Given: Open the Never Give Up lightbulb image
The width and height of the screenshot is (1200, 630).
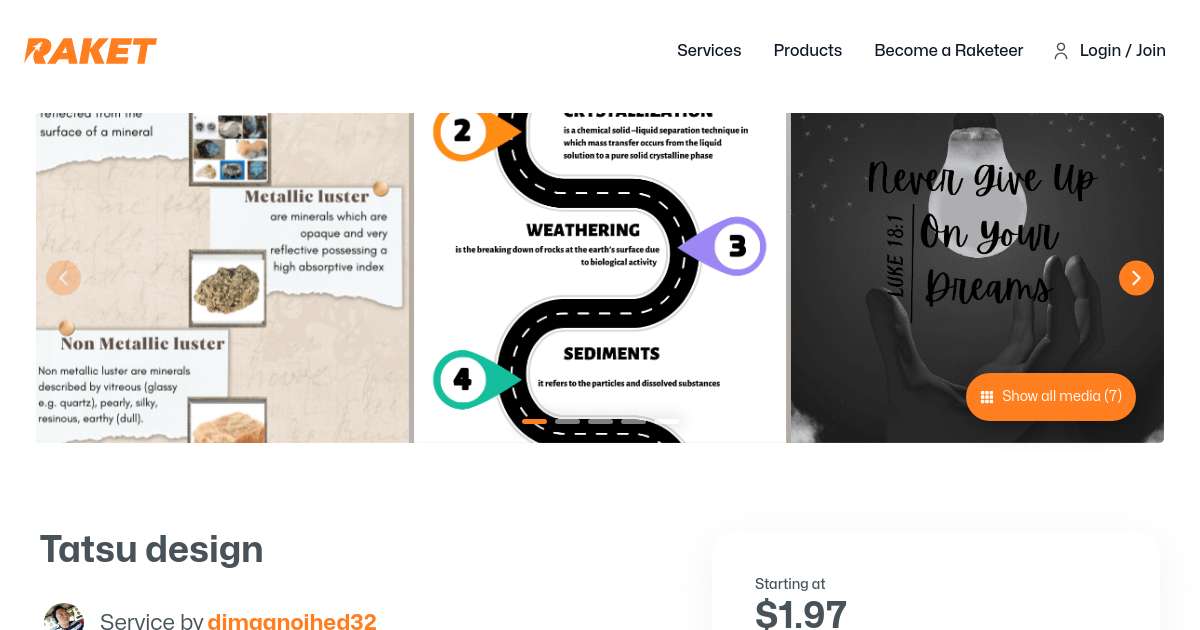Looking at the screenshot, I should (x=977, y=278).
